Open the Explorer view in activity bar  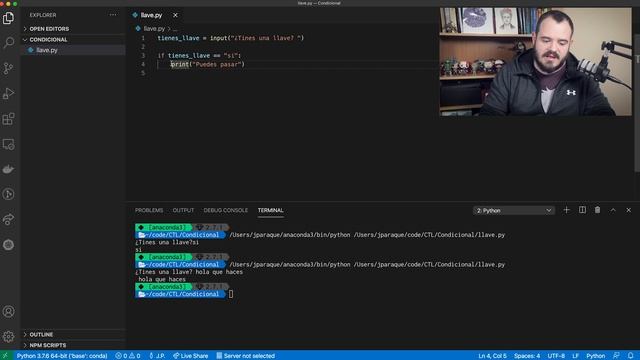[x=8, y=18]
